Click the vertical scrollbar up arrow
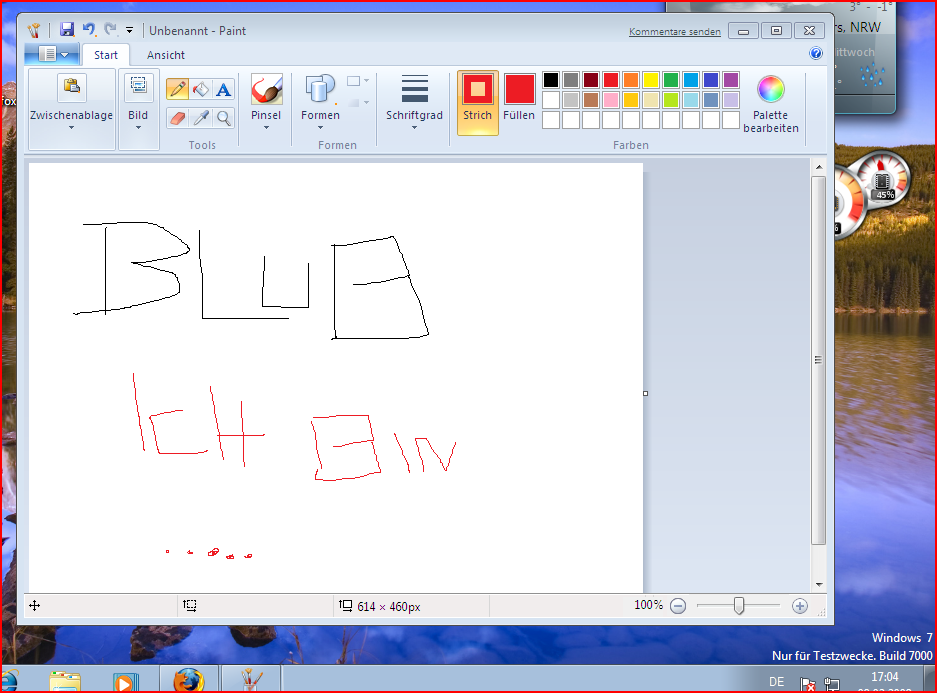Viewport: 937px width, 693px height. (x=819, y=167)
